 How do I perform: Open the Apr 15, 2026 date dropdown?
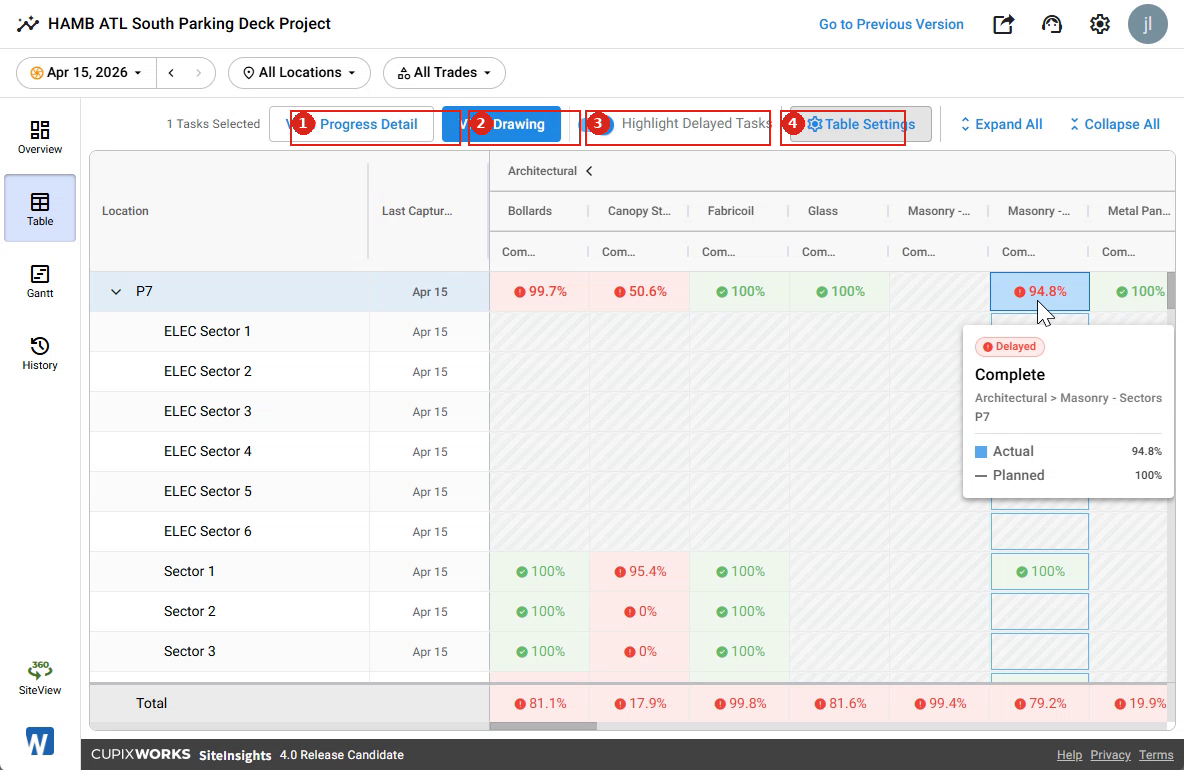point(86,72)
